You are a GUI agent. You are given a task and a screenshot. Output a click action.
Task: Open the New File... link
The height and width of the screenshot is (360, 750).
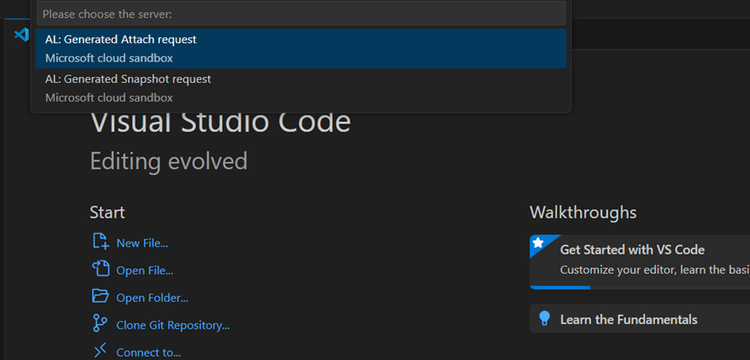tap(142, 243)
